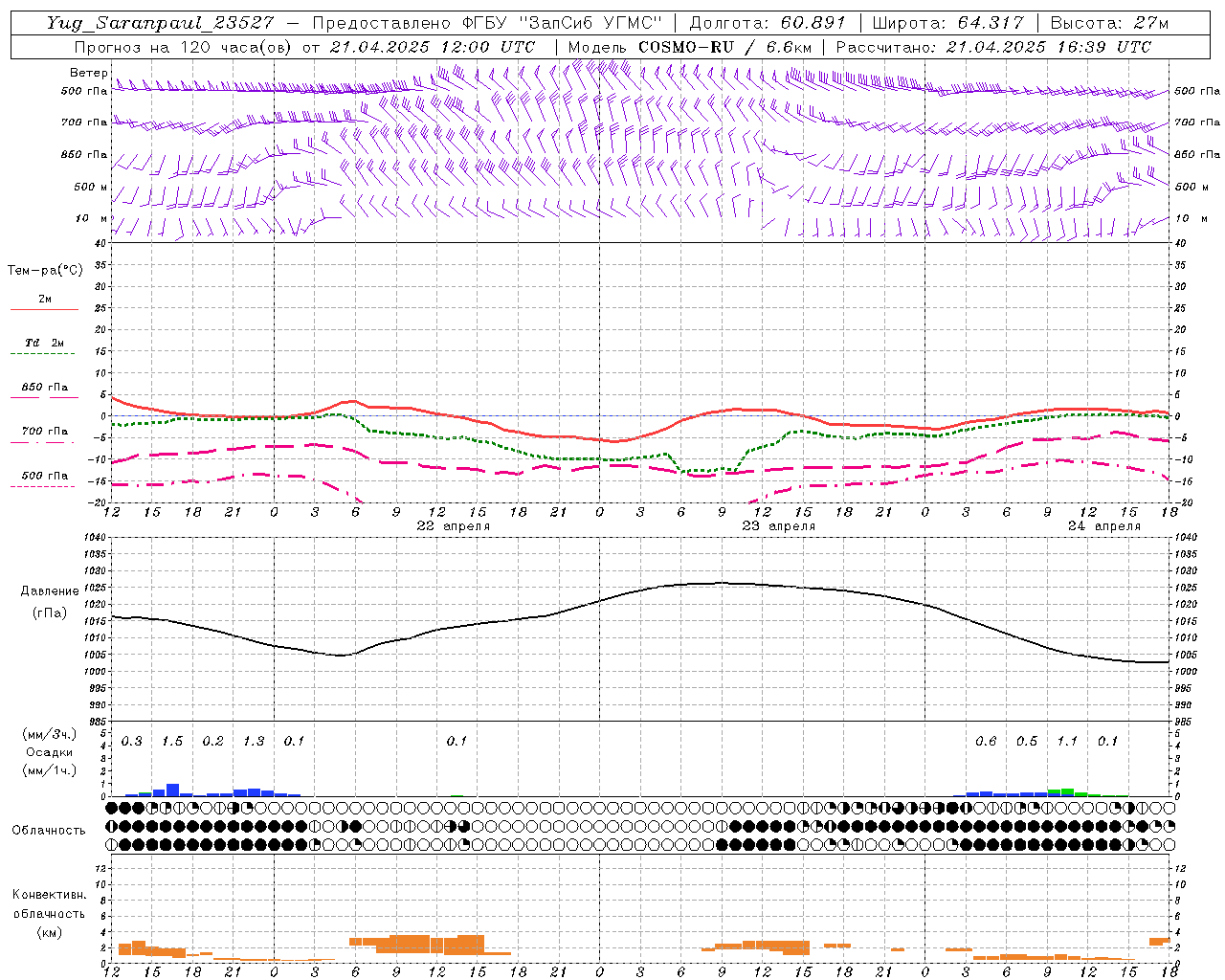This screenshot has height=980, width=1225.
Task: Click the 22 апреля date label
Action: tap(454, 526)
